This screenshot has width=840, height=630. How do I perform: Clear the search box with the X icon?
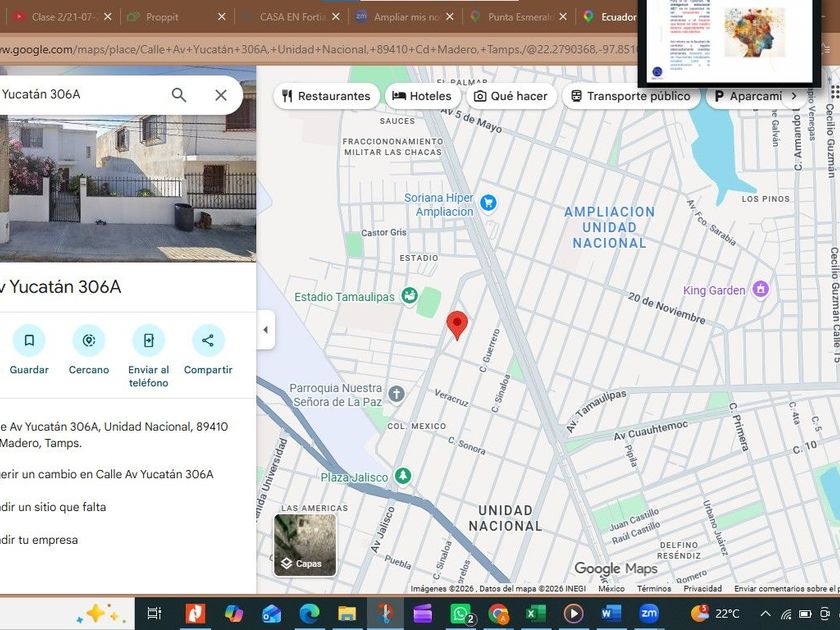pos(221,95)
